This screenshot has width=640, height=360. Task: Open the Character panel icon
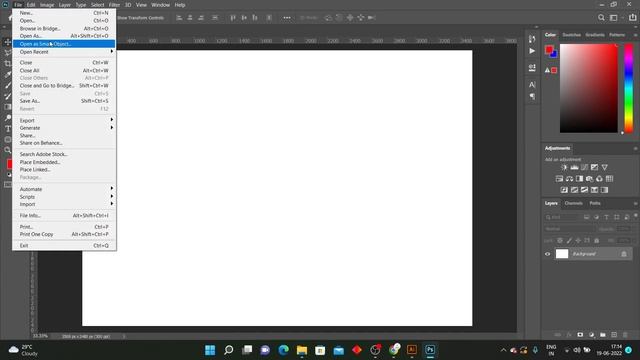pyautogui.click(x=532, y=85)
